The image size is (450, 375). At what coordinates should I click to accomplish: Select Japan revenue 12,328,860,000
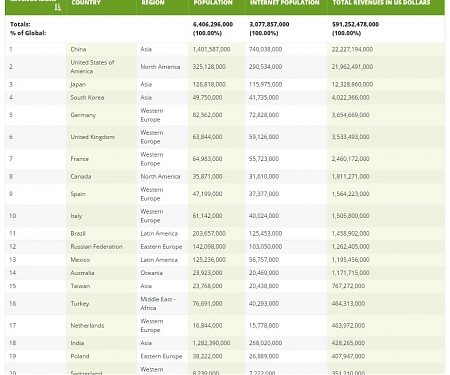(352, 84)
